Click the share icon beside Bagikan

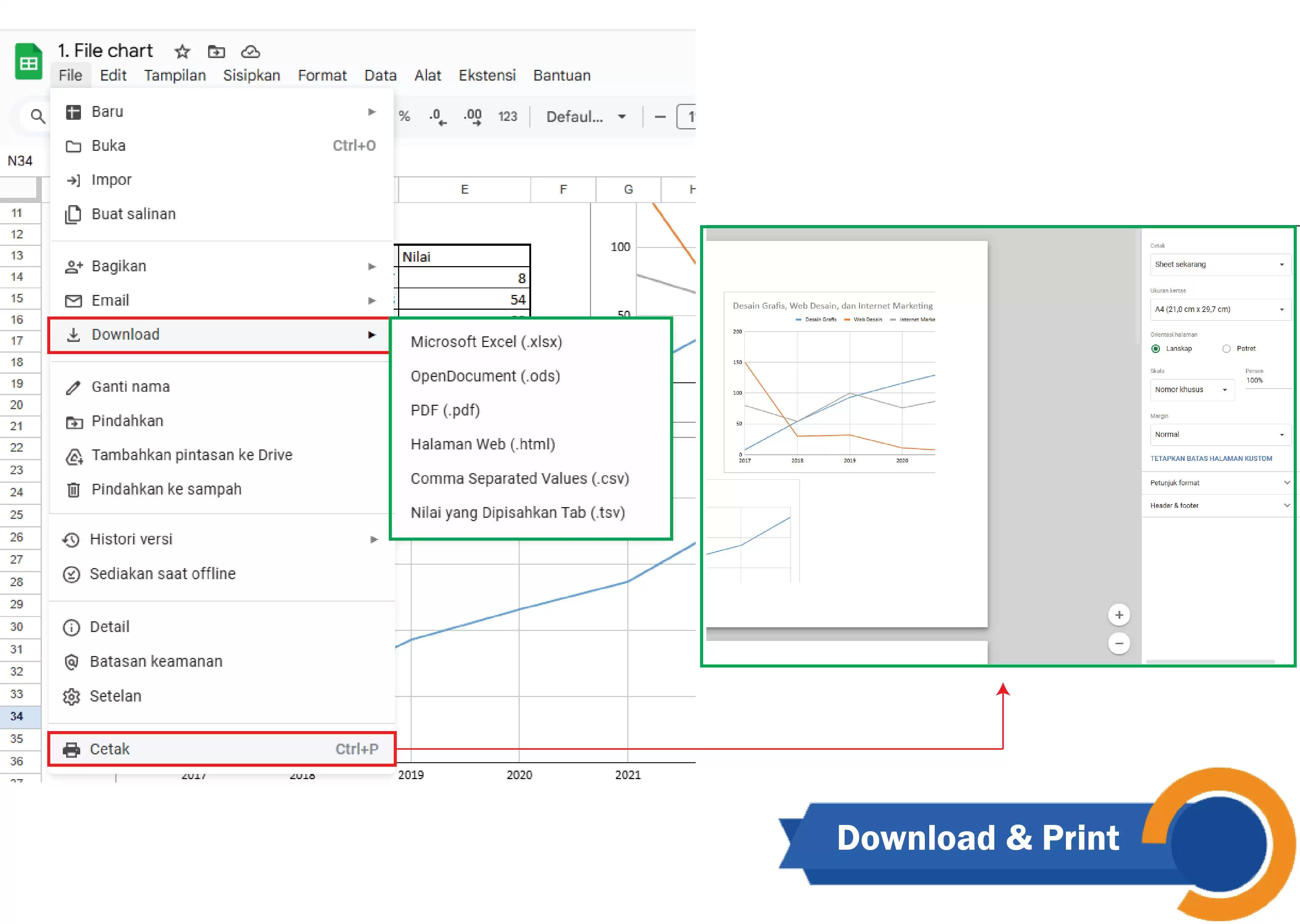(74, 266)
